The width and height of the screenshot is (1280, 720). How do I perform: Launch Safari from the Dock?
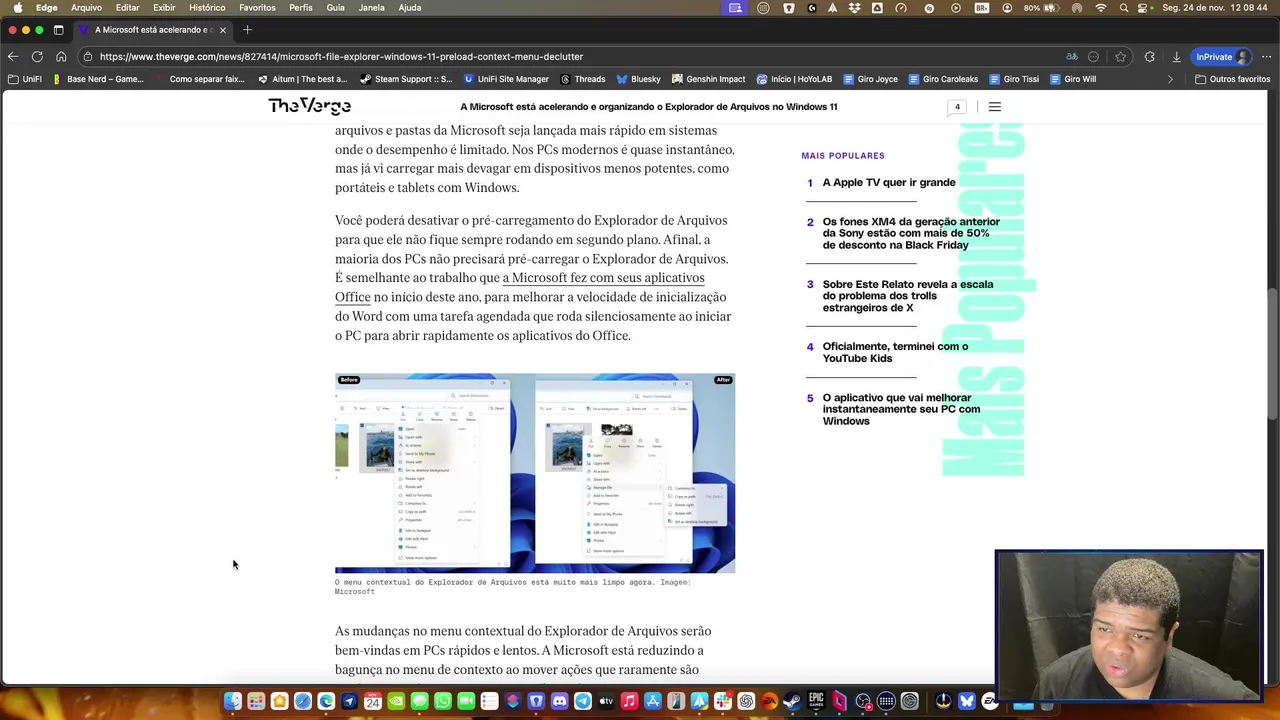click(x=303, y=701)
